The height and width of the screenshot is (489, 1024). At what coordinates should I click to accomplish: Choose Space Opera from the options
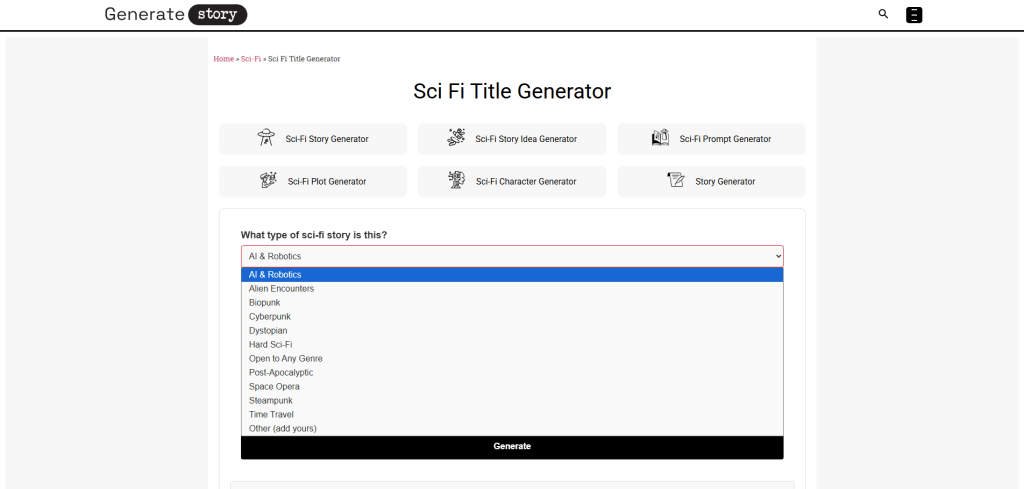point(274,387)
